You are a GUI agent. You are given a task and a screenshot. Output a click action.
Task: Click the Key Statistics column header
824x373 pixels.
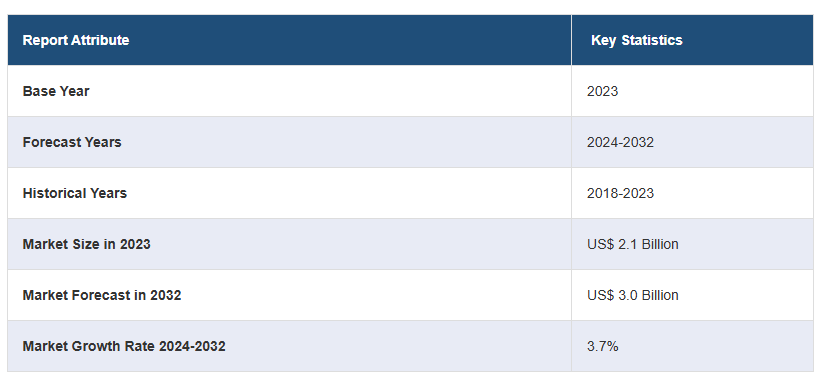pyautogui.click(x=636, y=40)
